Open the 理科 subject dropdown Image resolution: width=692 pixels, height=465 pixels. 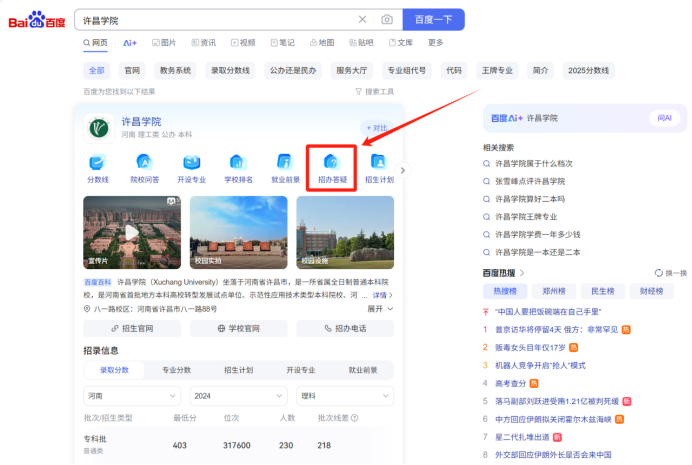345,396
